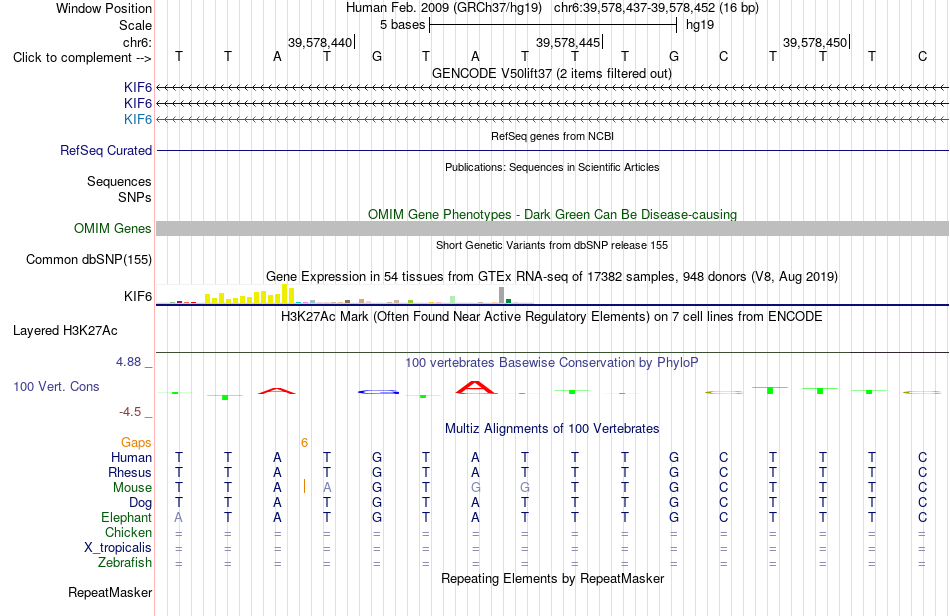Click the 'Click to complement -->' label
The image size is (950, 616).
coord(82,58)
